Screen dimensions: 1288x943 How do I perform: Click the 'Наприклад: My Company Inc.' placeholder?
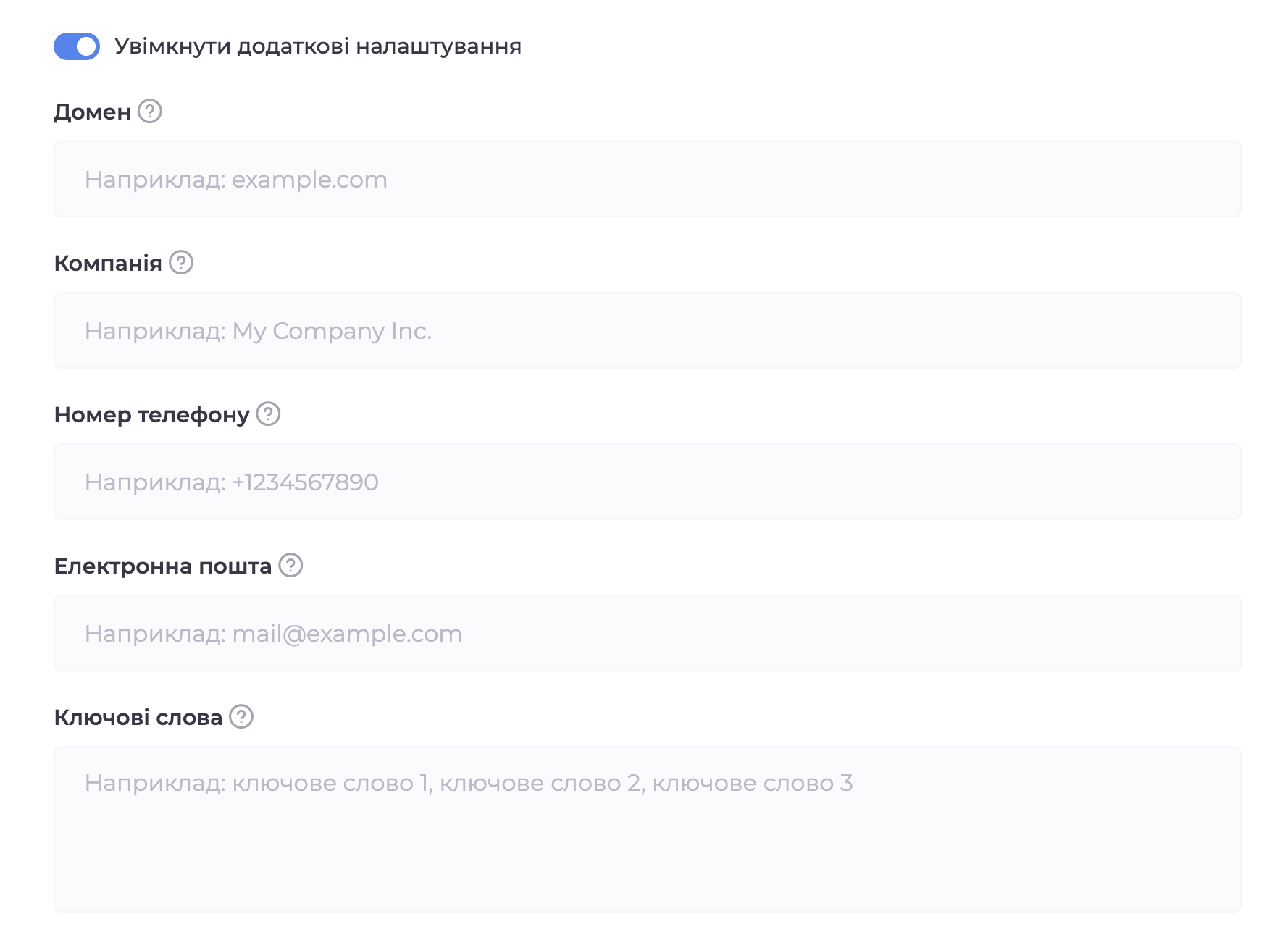[x=258, y=331]
